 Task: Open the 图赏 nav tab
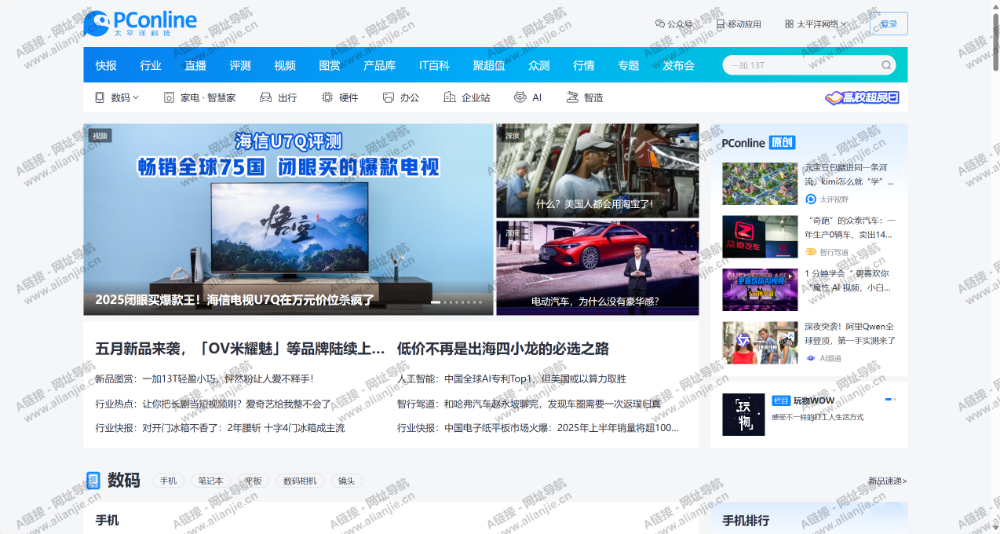(x=329, y=65)
